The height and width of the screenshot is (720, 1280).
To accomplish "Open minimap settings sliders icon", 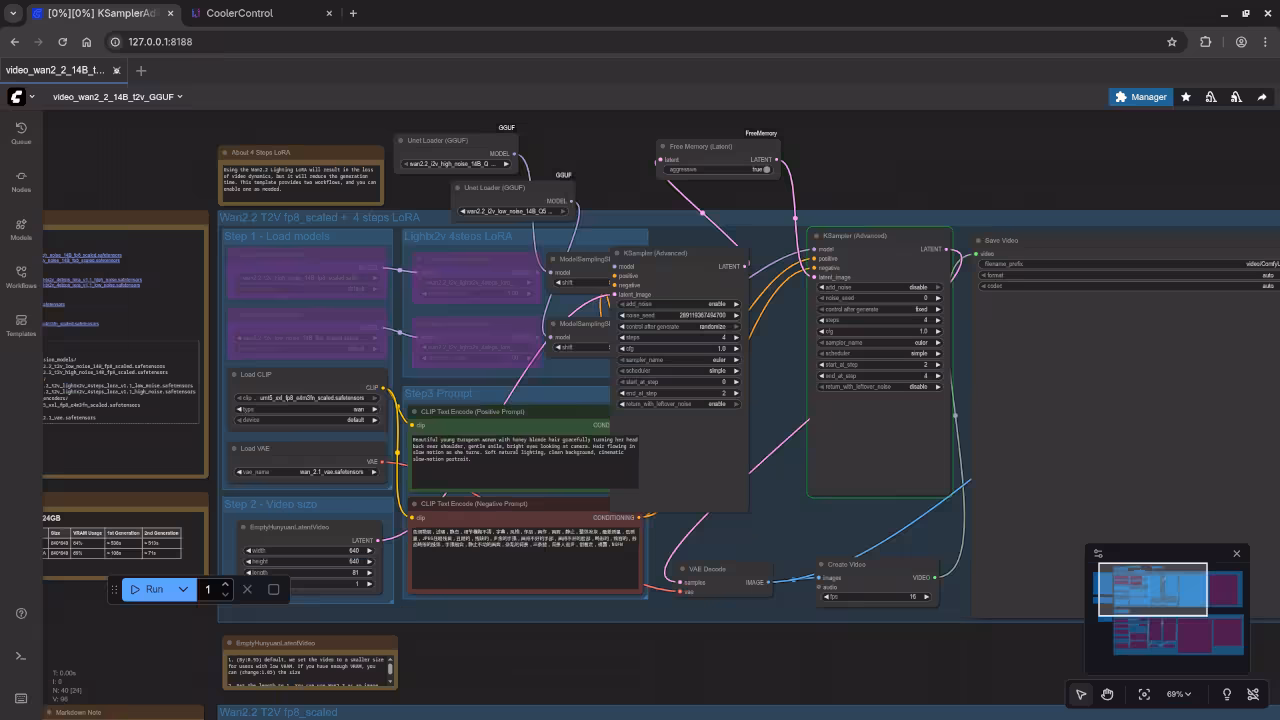I will tap(1098, 553).
